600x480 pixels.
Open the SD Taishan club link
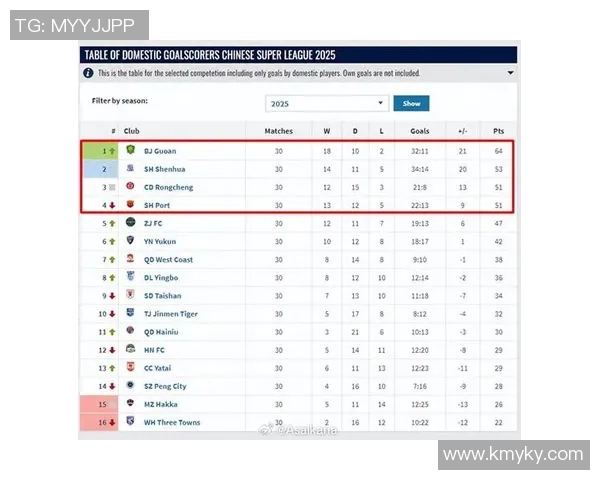[x=162, y=295]
